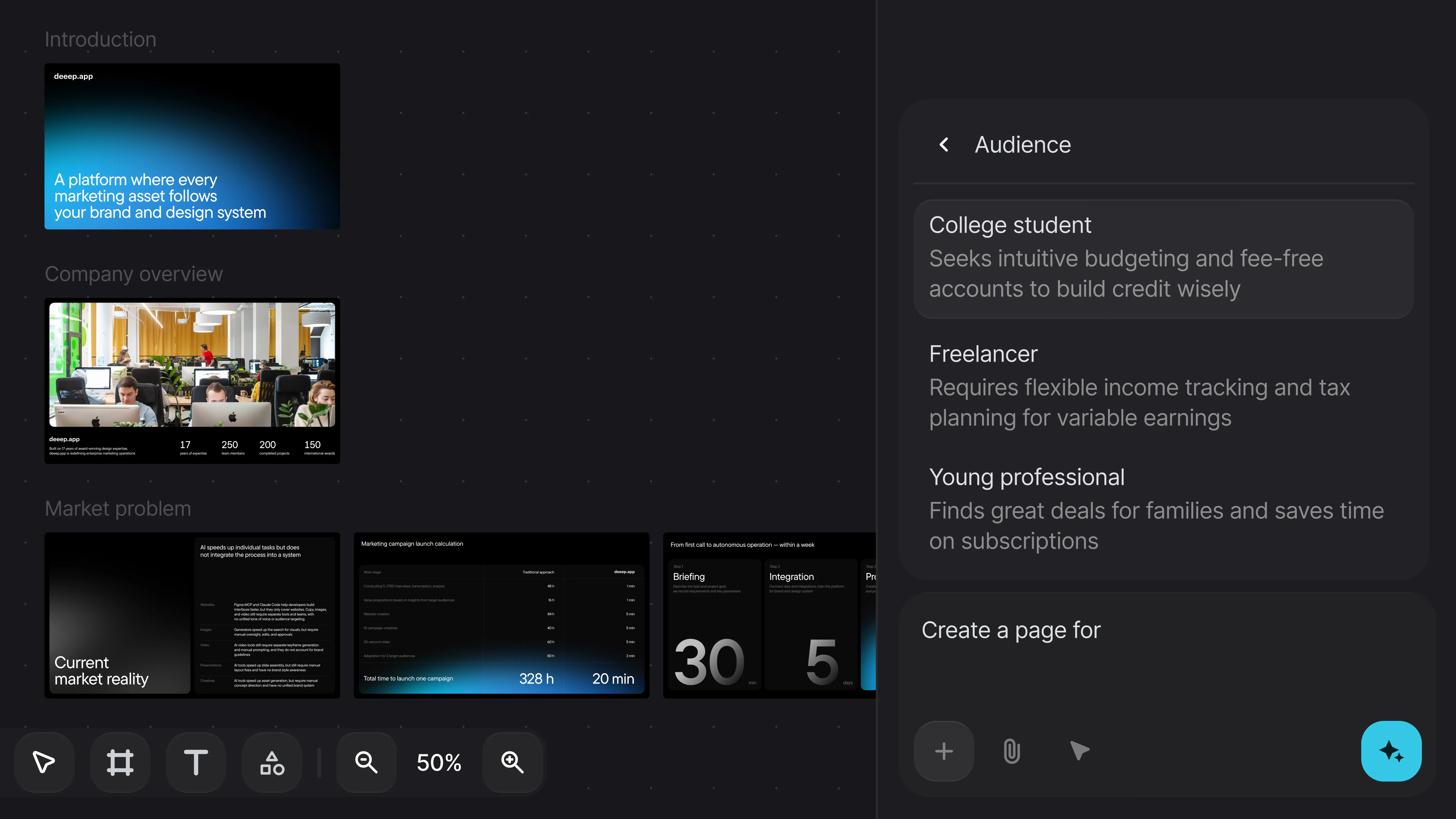Zoom out the canvas
Viewport: 1456px width, 819px height.
coord(366,762)
